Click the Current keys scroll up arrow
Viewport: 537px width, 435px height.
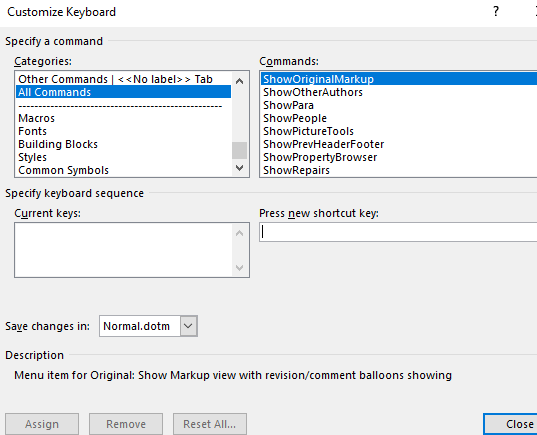click(239, 233)
